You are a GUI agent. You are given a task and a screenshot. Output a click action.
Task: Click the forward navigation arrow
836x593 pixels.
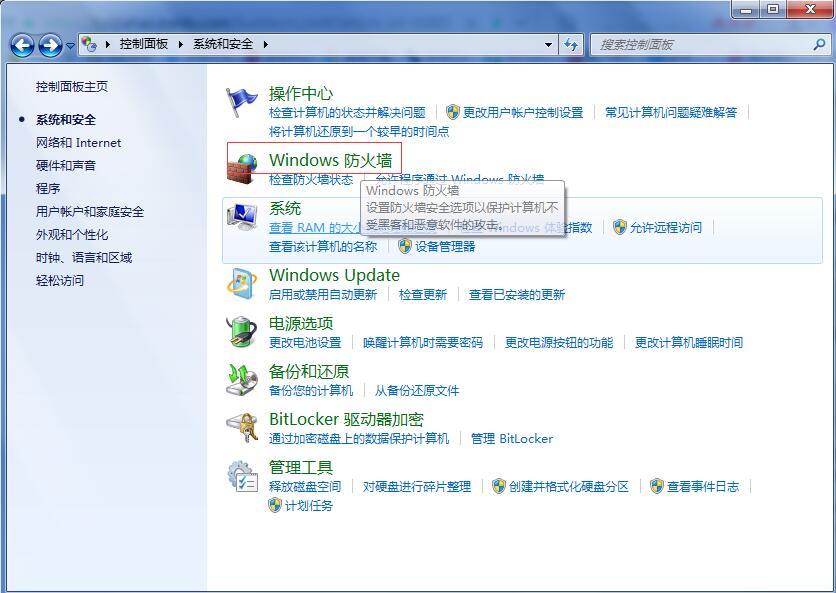point(48,44)
